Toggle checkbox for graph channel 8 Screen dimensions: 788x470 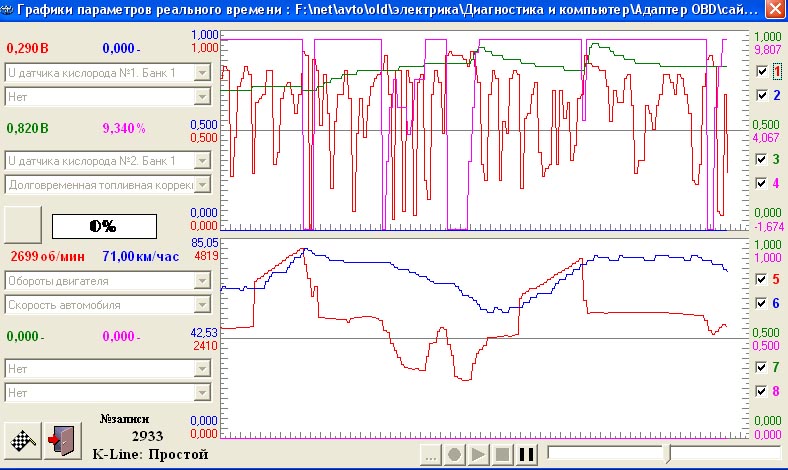(762, 391)
